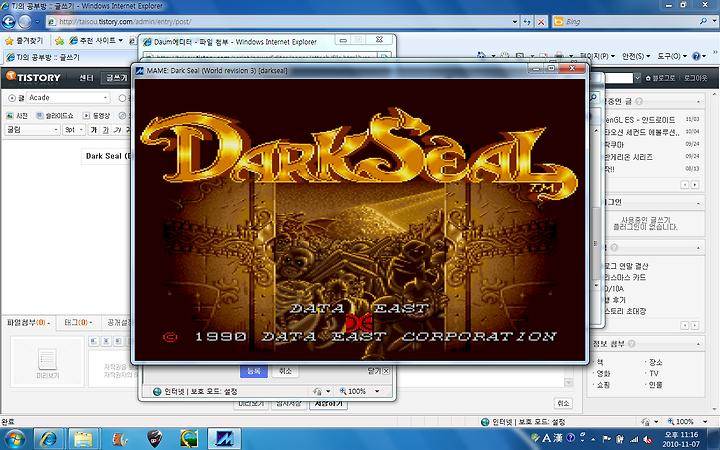Open the 도구(O) menu

(x=672, y=56)
